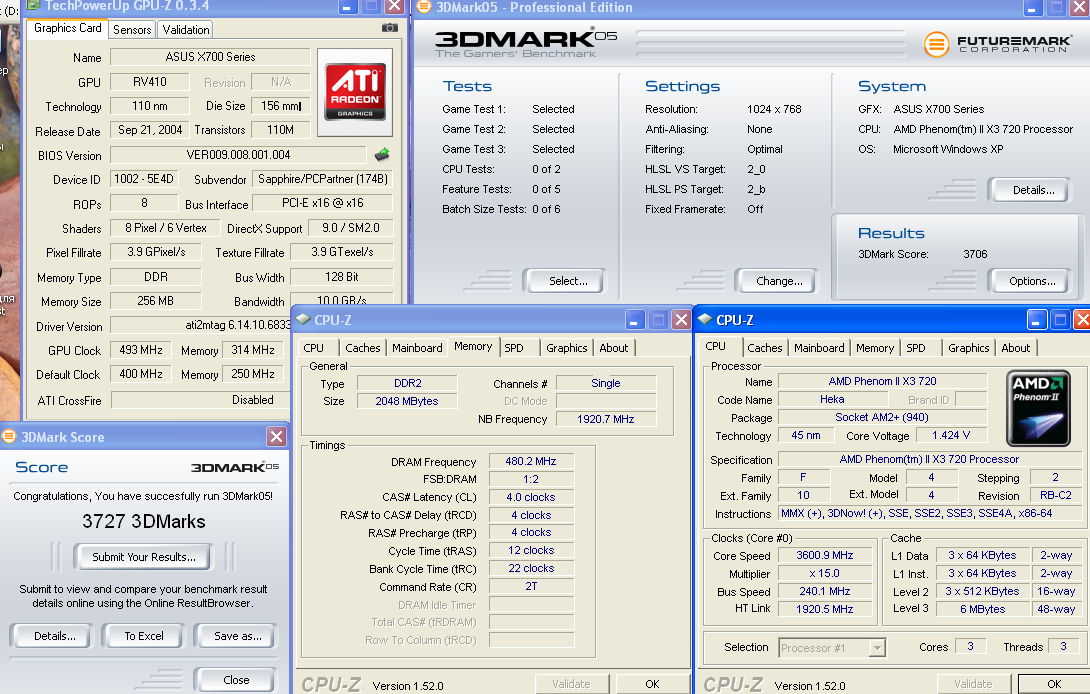
Task: Open the Mainboard tab in the CPU-Z Memory window
Action: [x=417, y=348]
